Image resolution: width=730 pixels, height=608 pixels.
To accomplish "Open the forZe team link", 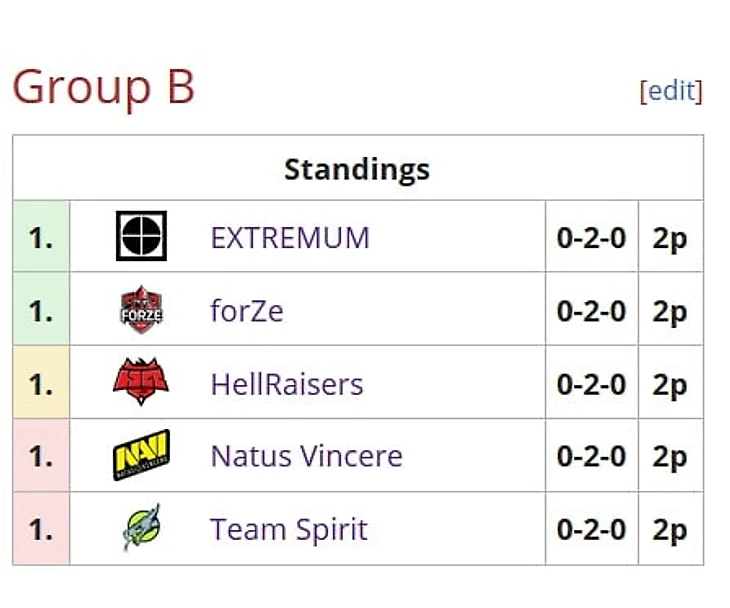I will pyautogui.click(x=247, y=311).
